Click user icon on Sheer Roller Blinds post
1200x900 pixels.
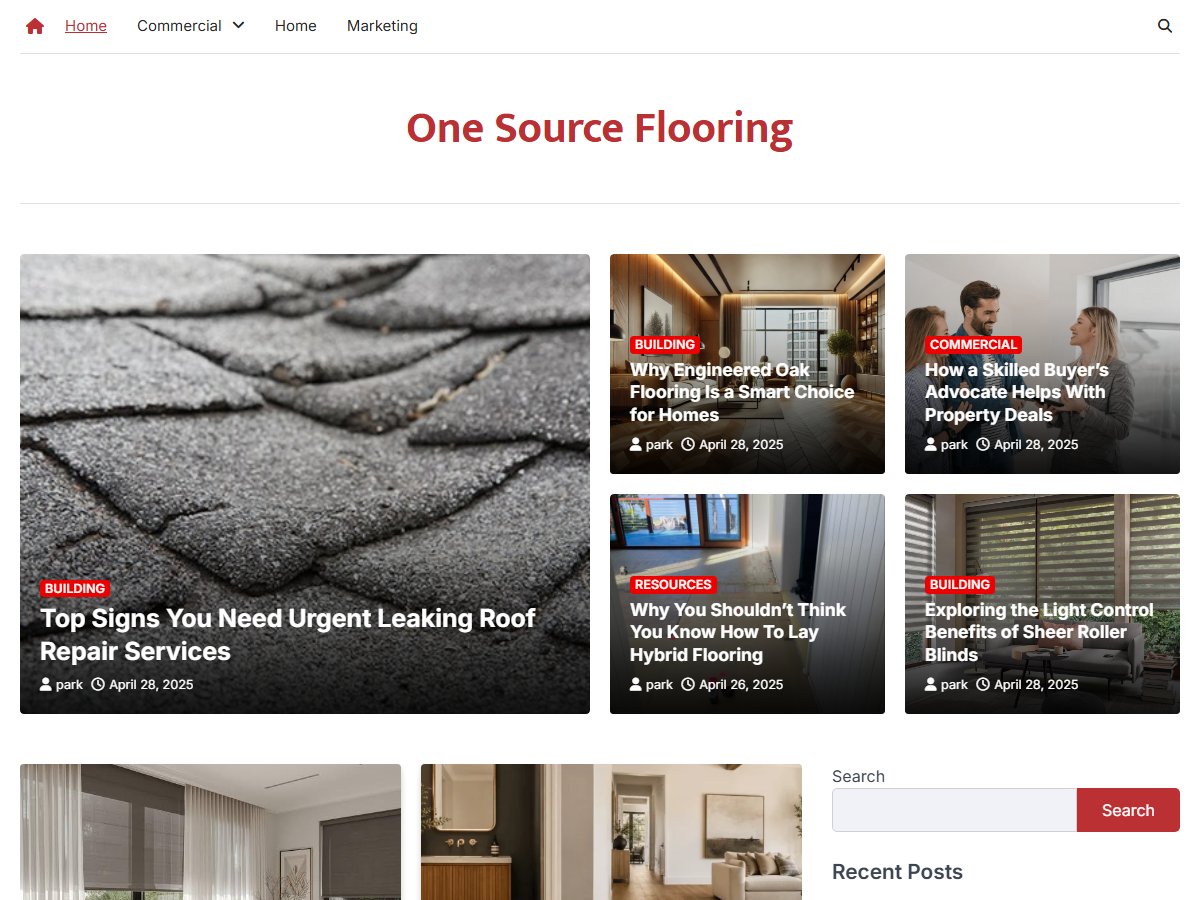[x=931, y=685]
